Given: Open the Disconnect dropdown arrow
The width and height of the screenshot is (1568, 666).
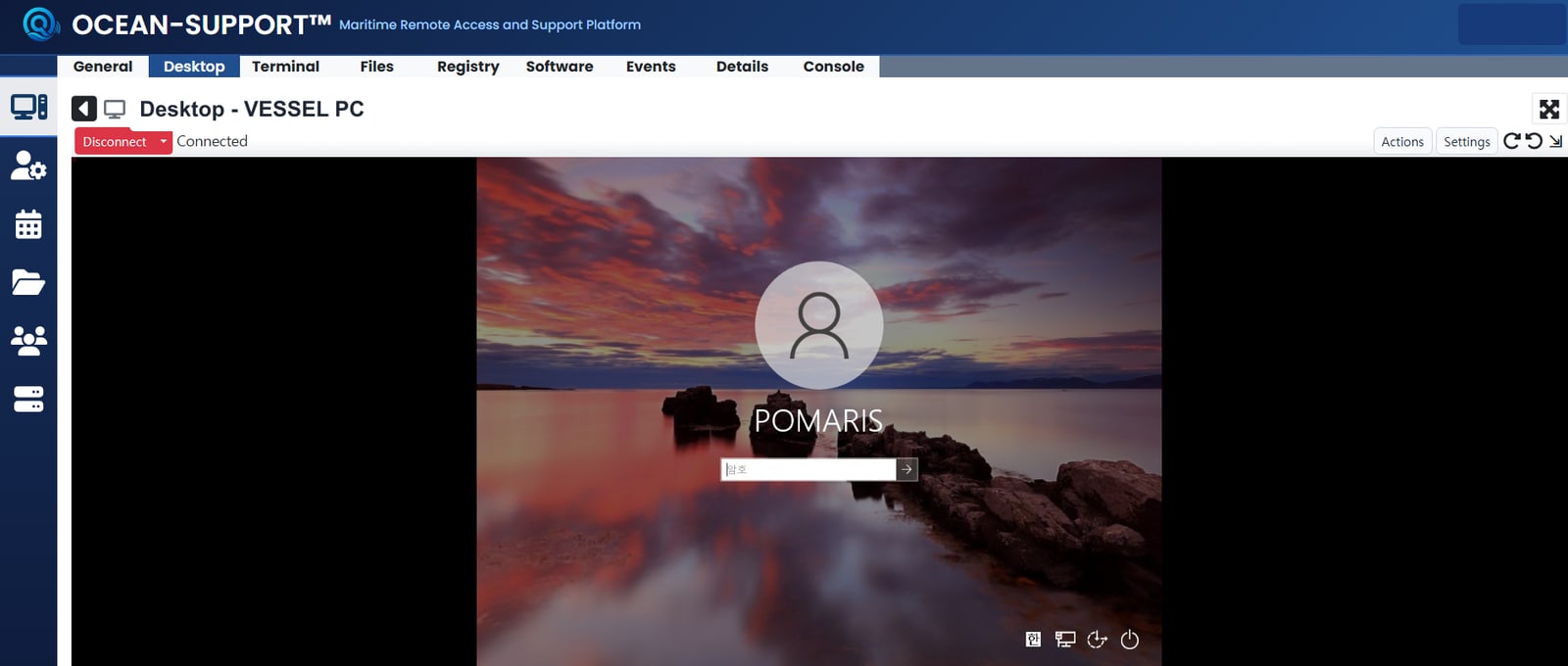Looking at the screenshot, I should [164, 141].
